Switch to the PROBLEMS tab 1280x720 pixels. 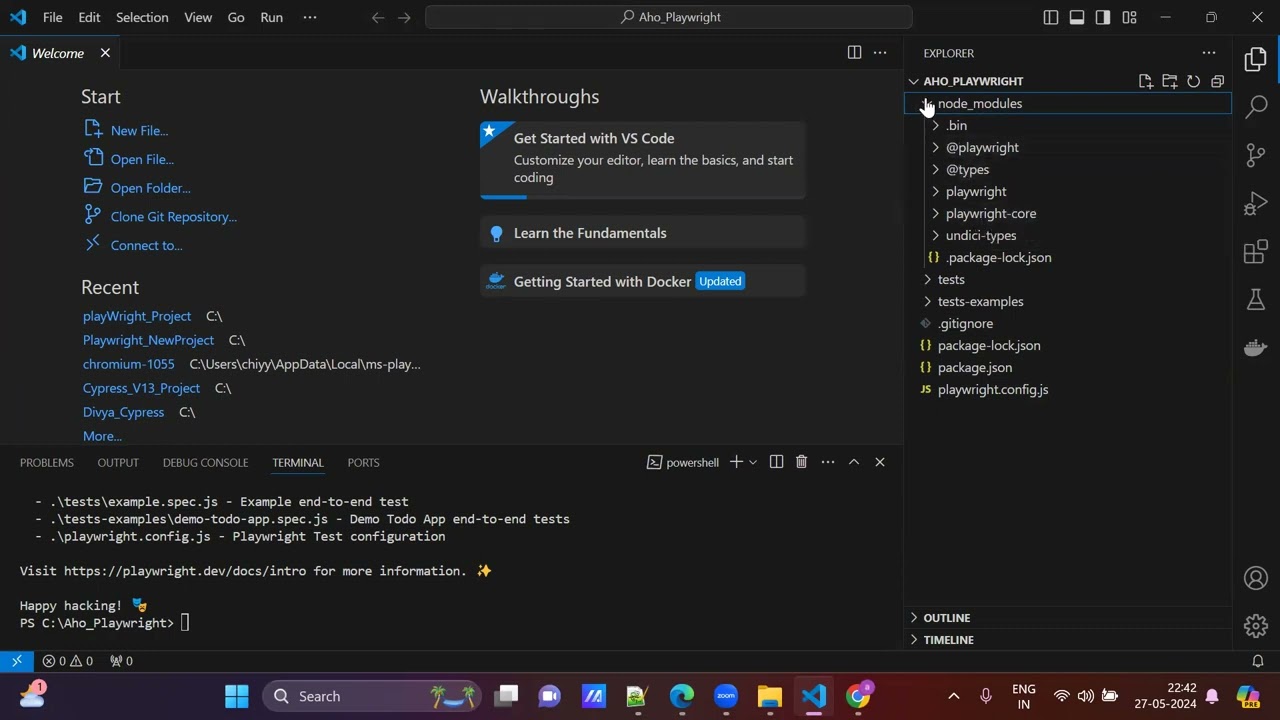[47, 462]
